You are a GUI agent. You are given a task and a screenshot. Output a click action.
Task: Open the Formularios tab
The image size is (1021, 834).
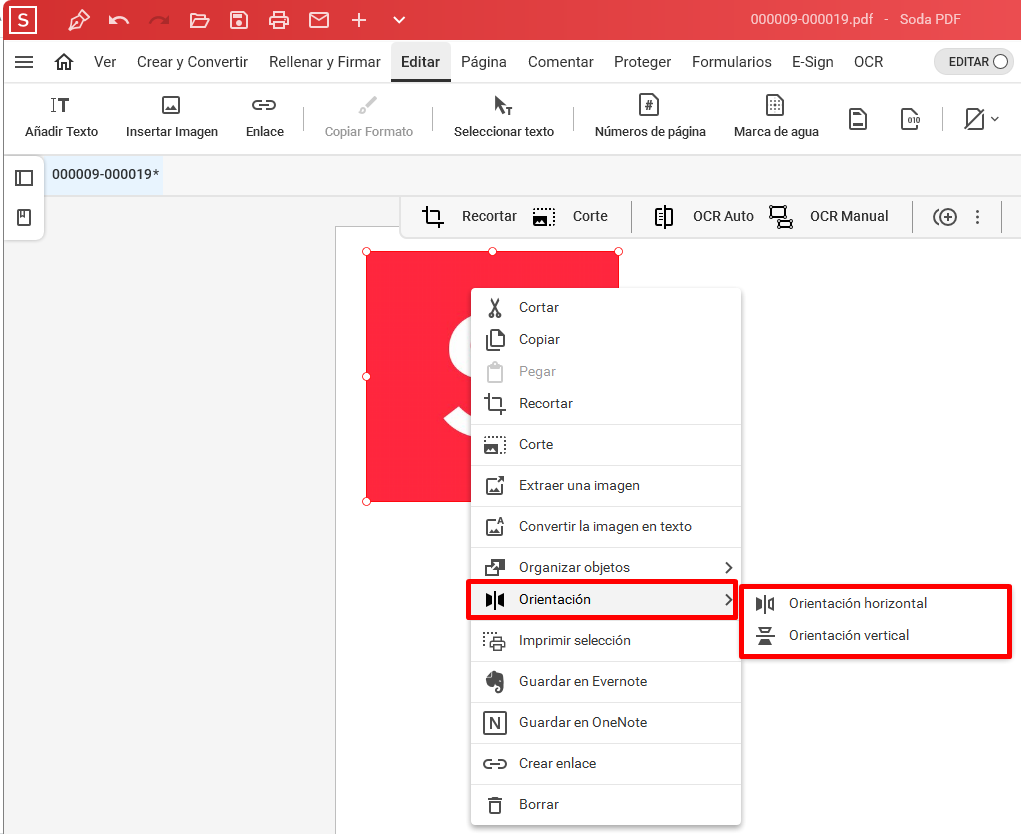coord(731,62)
